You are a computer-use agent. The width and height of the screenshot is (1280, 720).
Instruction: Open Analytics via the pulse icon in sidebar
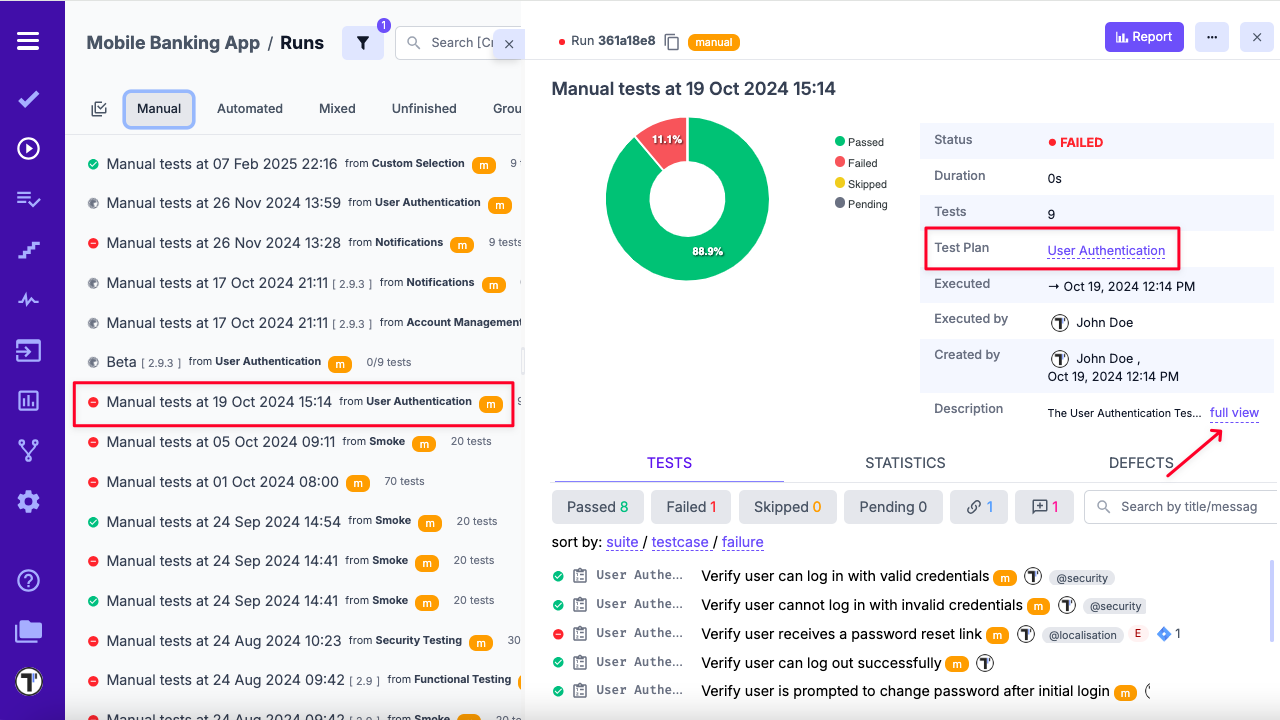29,299
